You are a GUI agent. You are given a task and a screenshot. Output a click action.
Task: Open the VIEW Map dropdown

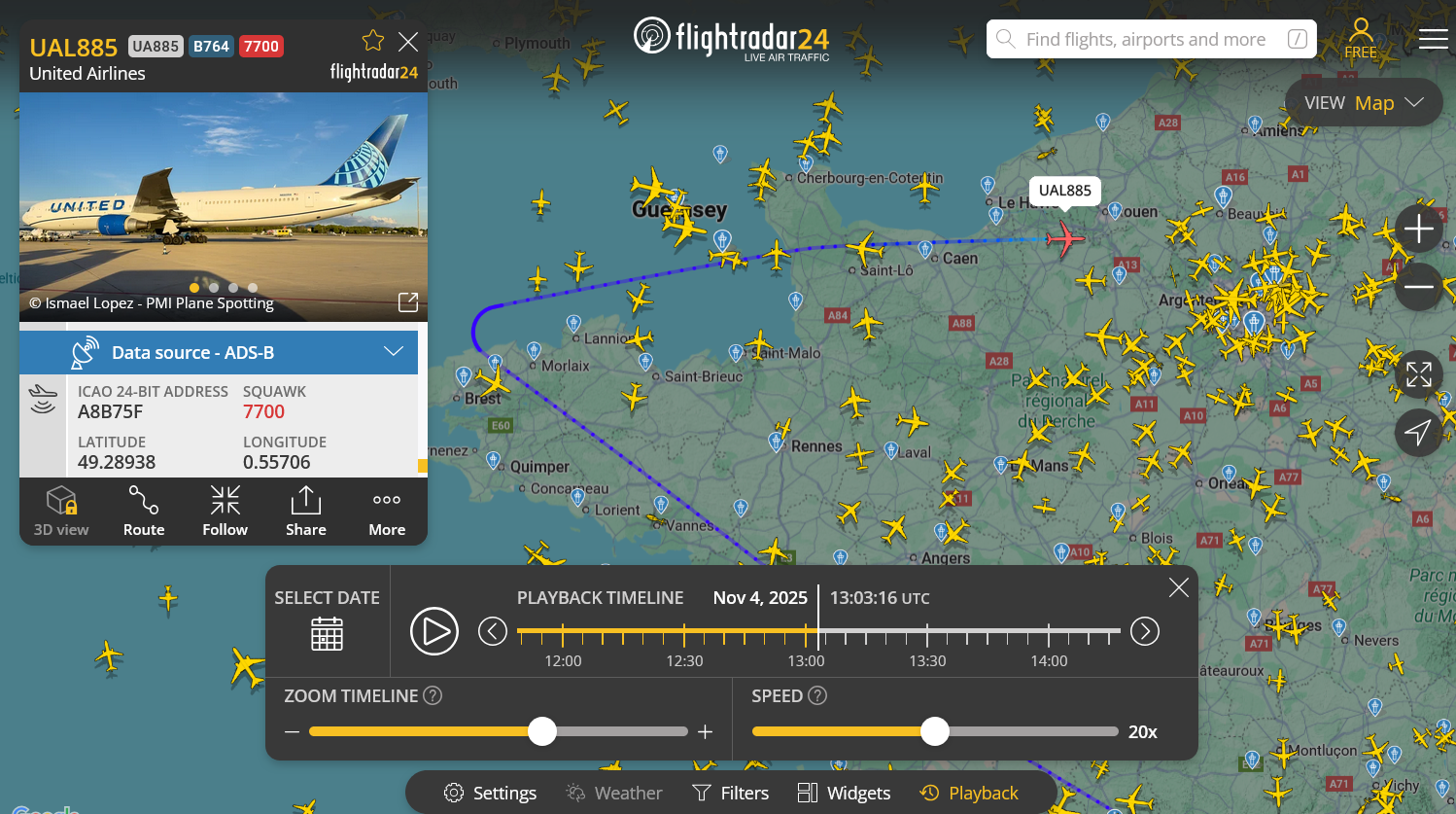coord(1364,102)
